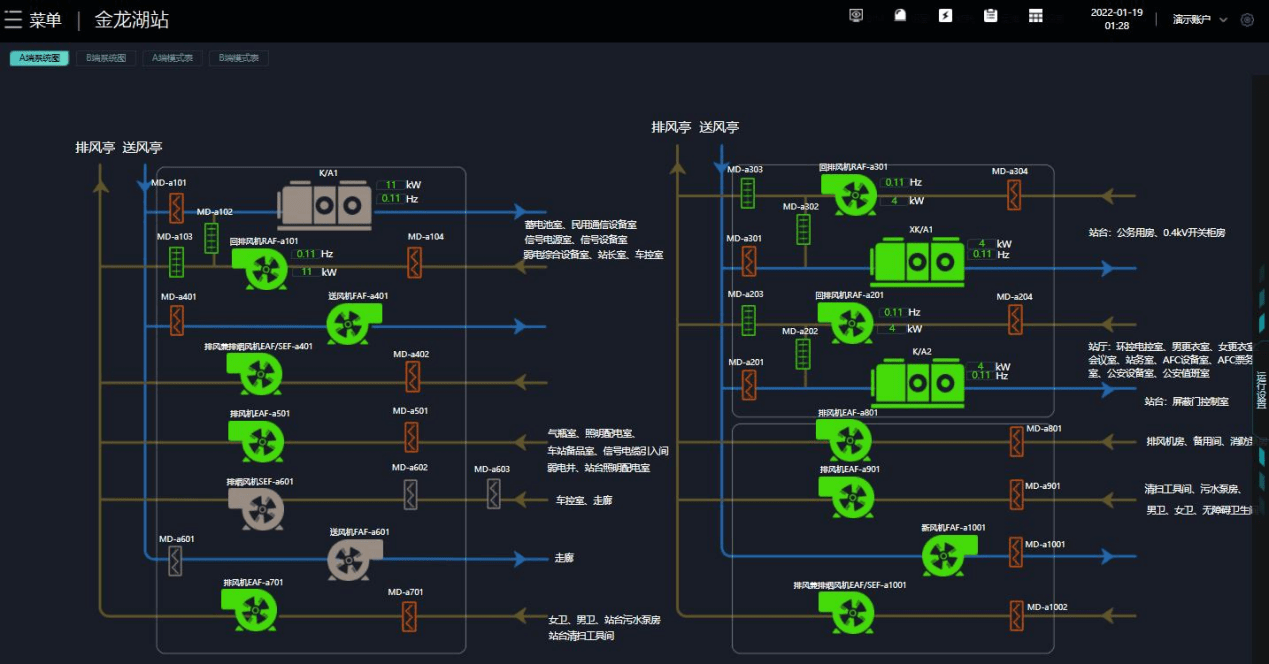Screen dimensions: 1269x664
Task: Click the table grid icon in header
Action: click(x=1036, y=16)
